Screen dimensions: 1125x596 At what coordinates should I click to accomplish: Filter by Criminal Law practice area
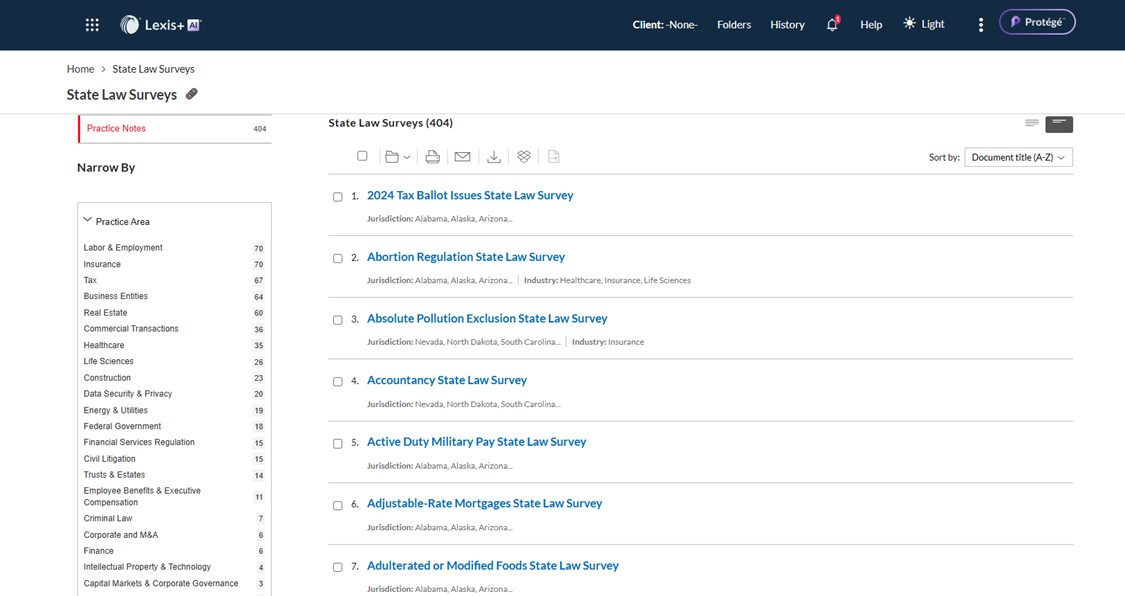[108, 519]
